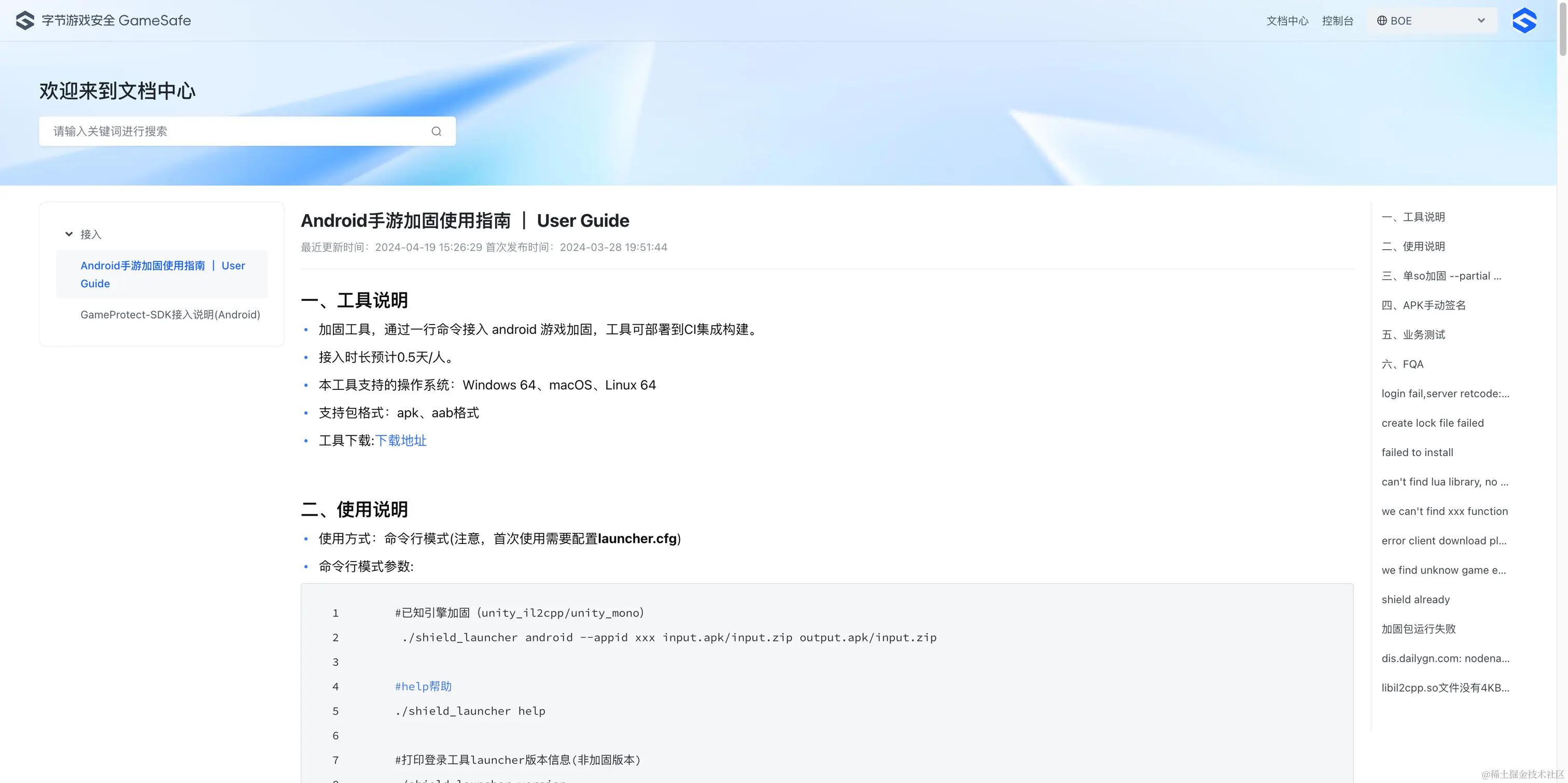Go to 'failed to install' outline entry

(x=1417, y=452)
